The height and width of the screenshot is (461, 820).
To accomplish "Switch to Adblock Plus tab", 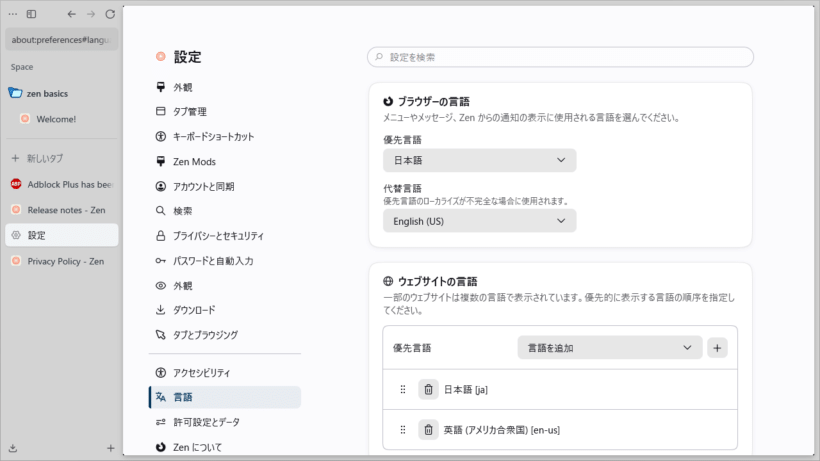I will pos(62,185).
